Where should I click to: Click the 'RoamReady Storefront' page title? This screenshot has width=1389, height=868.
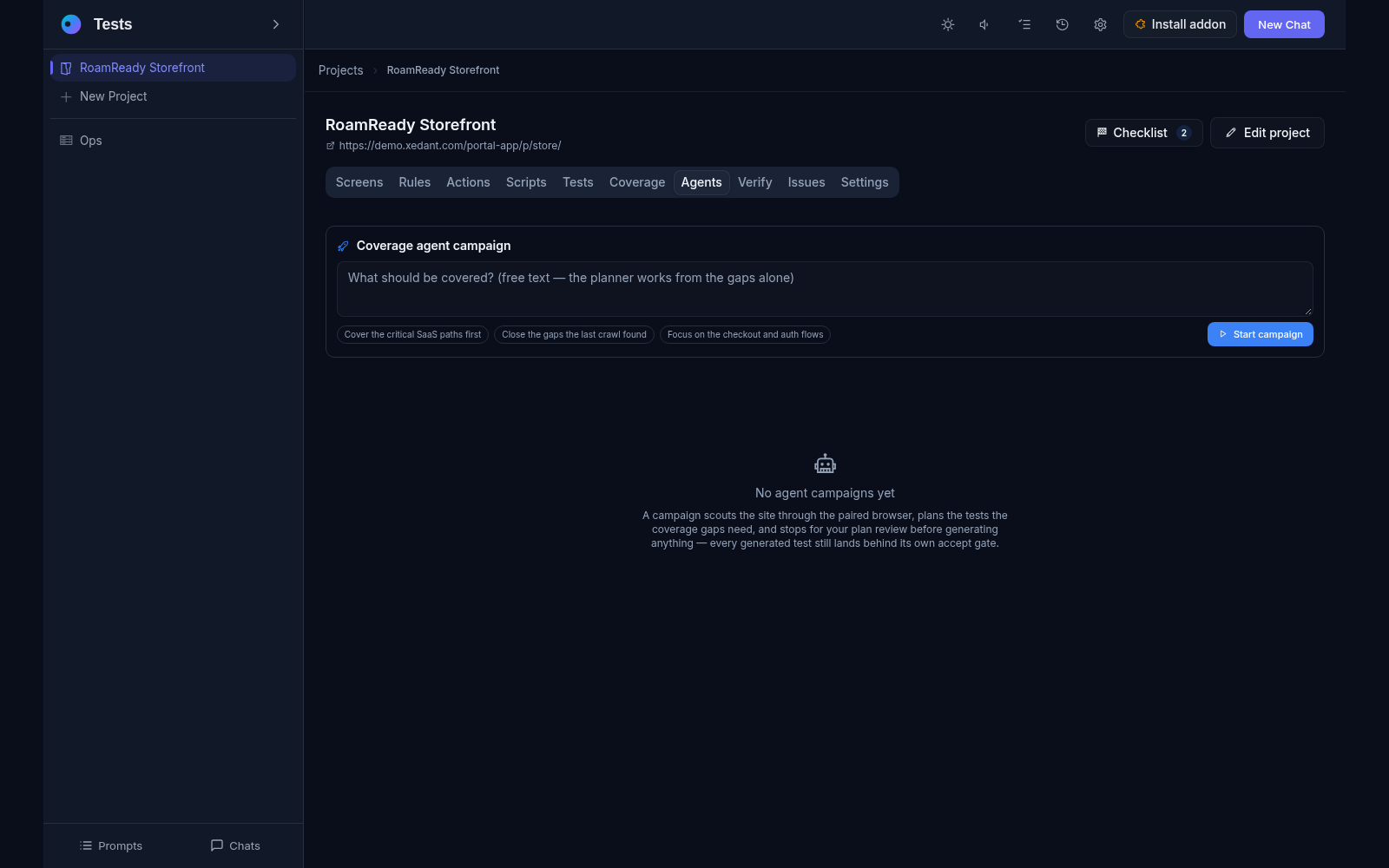(411, 125)
